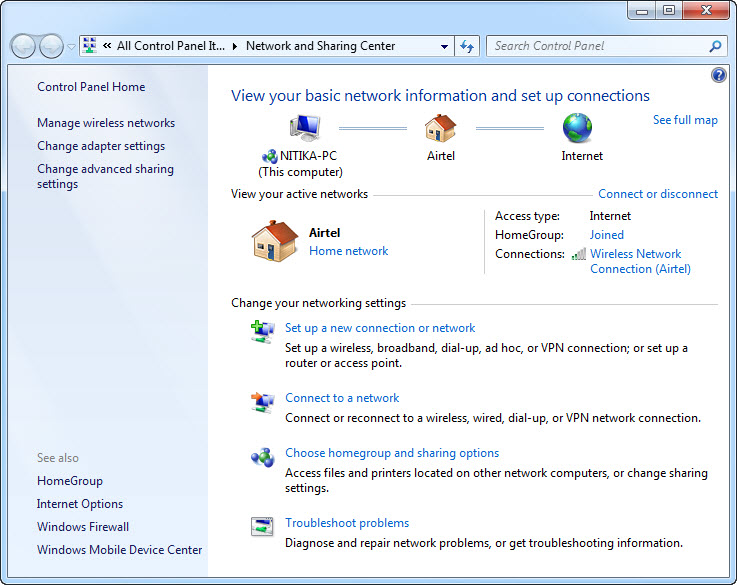
Task: Click the Search Control Panel field
Action: [x=598, y=46]
